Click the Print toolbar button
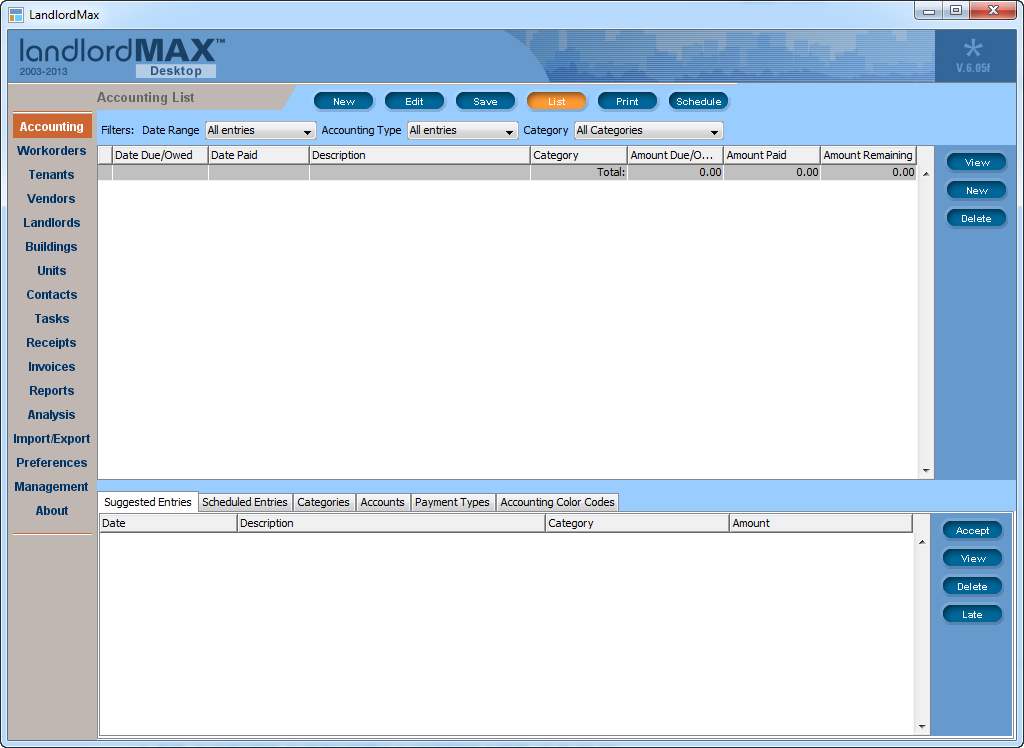 (627, 101)
